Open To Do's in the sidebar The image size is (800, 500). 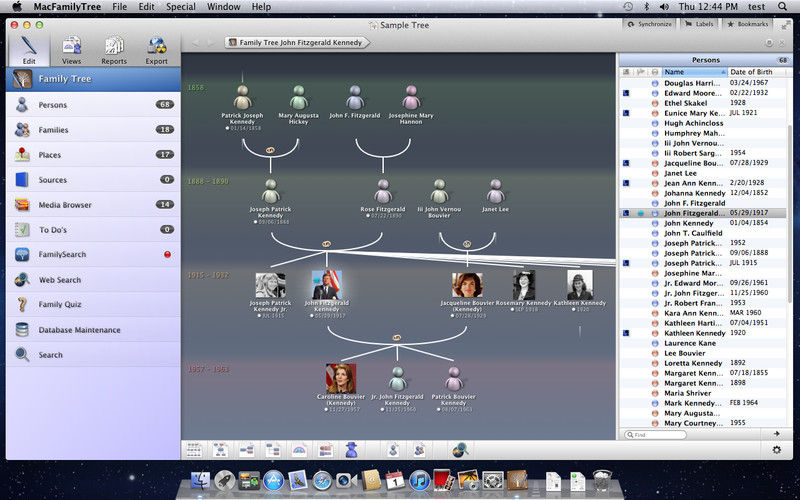[x=93, y=230]
